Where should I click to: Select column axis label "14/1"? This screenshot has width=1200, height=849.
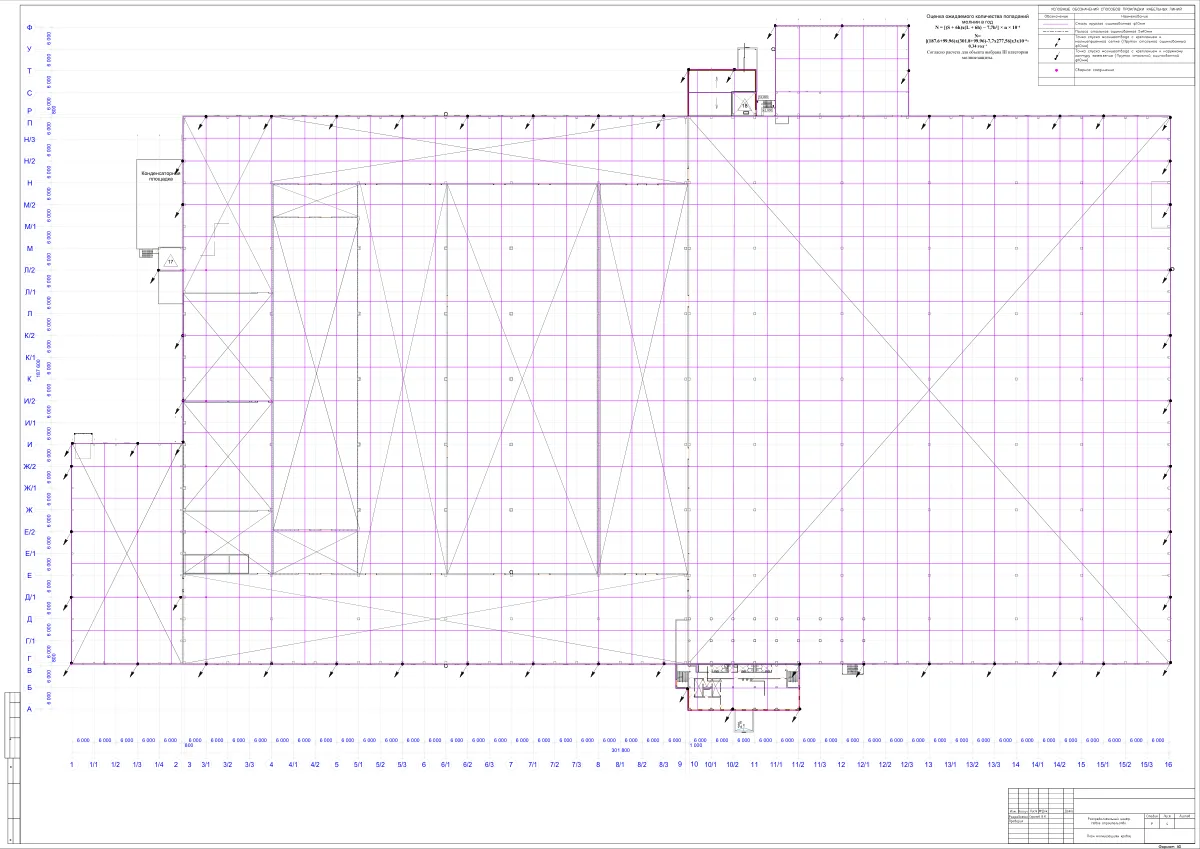[x=1037, y=765]
